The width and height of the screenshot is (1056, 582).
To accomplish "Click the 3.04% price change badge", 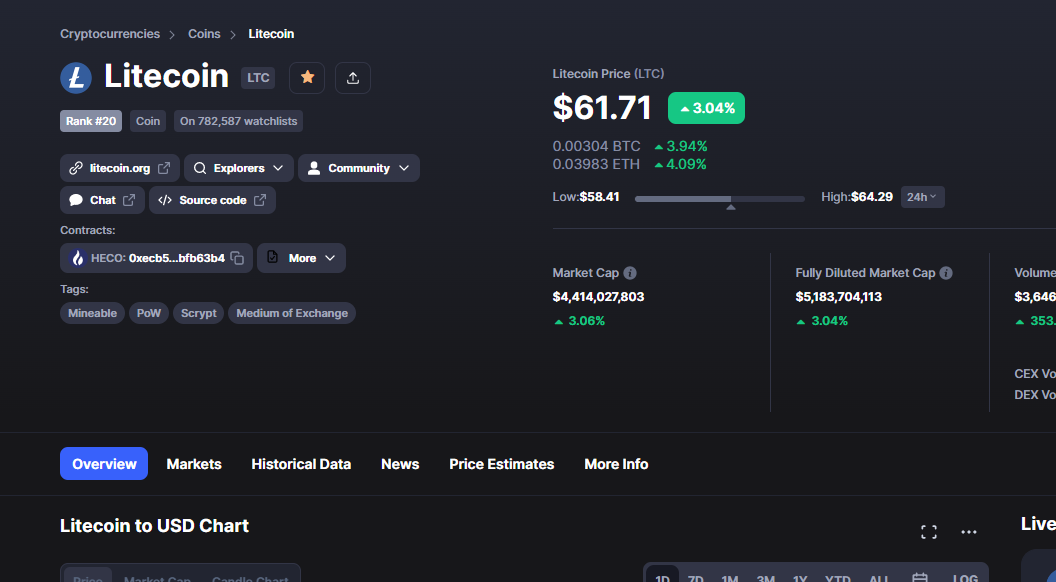I will pyautogui.click(x=706, y=108).
